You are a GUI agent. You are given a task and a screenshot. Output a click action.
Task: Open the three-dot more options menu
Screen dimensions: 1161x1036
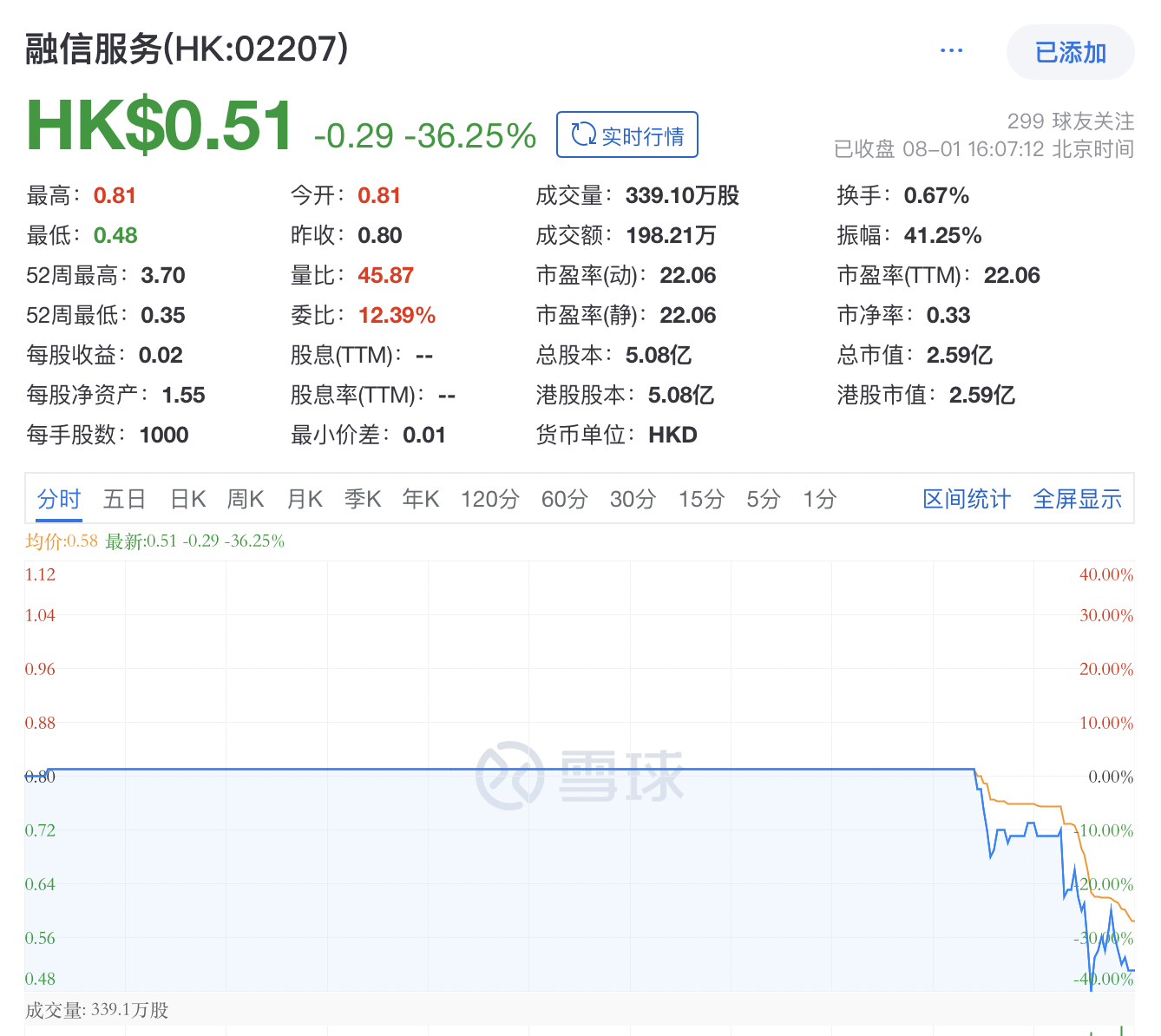951,51
